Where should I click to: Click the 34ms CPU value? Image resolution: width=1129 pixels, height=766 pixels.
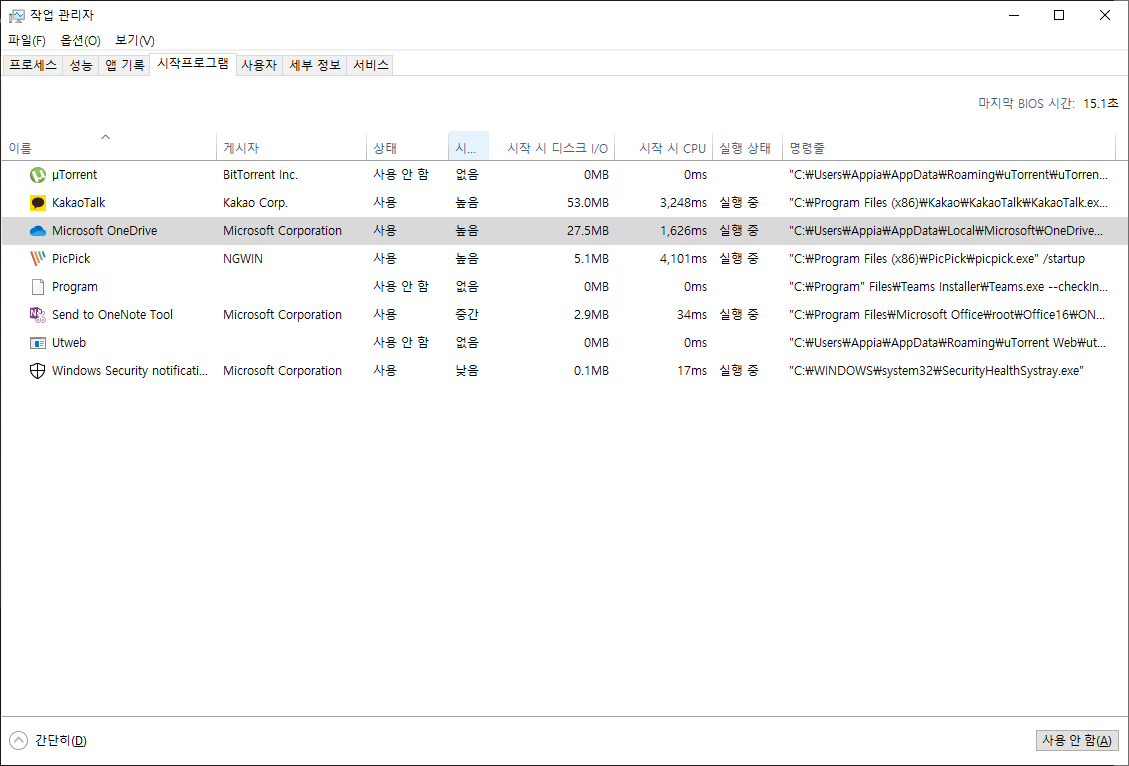pyautogui.click(x=692, y=315)
